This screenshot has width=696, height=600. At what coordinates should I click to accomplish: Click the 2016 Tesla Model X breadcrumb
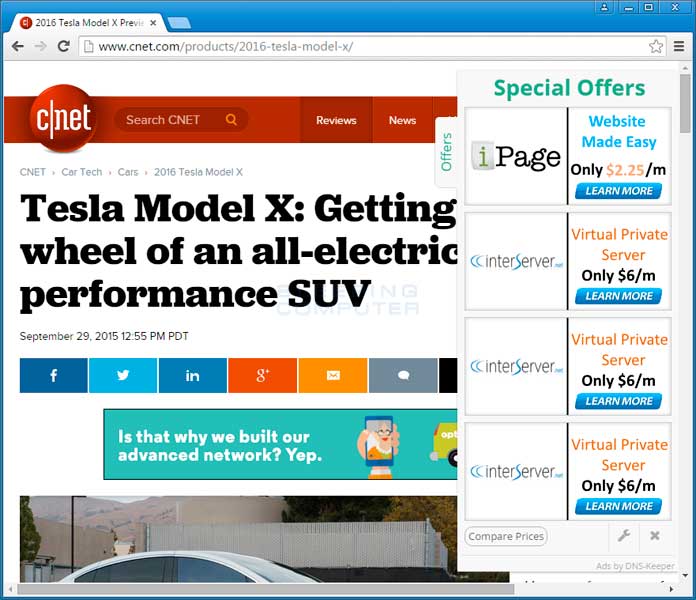click(198, 172)
